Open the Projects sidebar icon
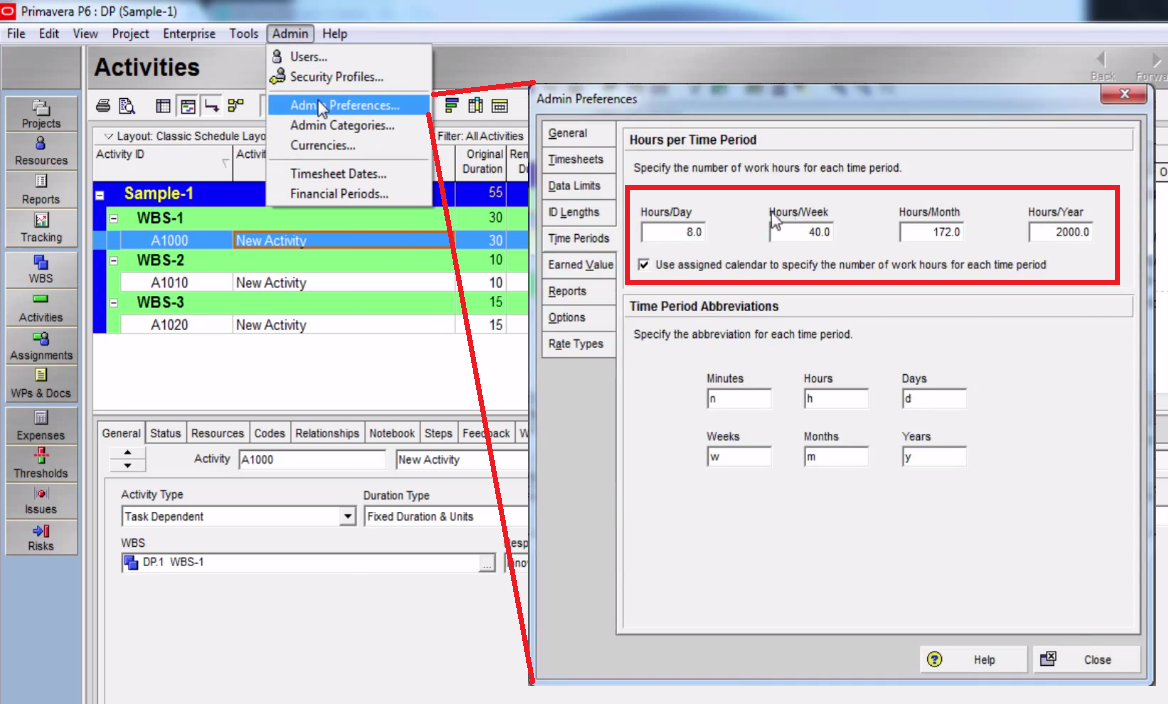The width and height of the screenshot is (1168, 704). [x=41, y=114]
